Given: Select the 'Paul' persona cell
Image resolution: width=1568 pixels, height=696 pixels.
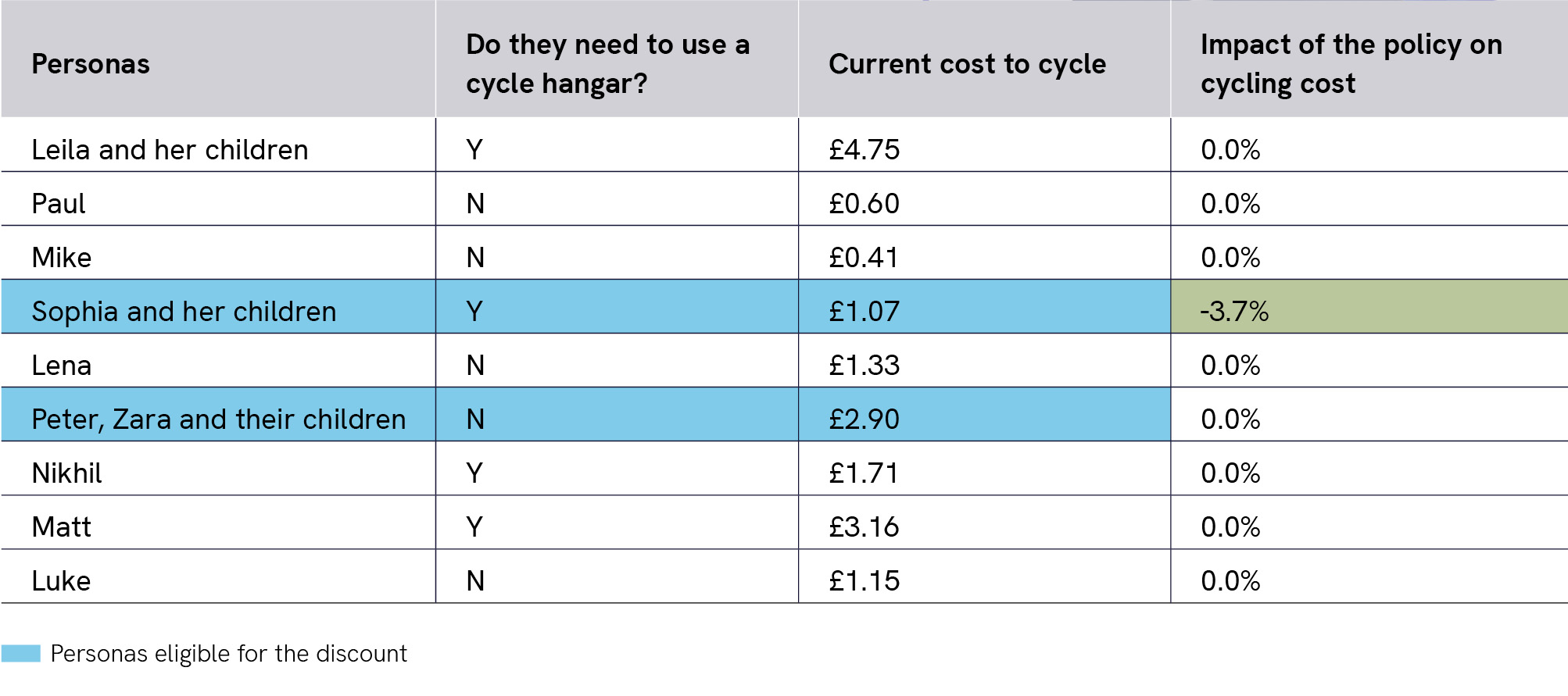Looking at the screenshot, I should coord(59,203).
